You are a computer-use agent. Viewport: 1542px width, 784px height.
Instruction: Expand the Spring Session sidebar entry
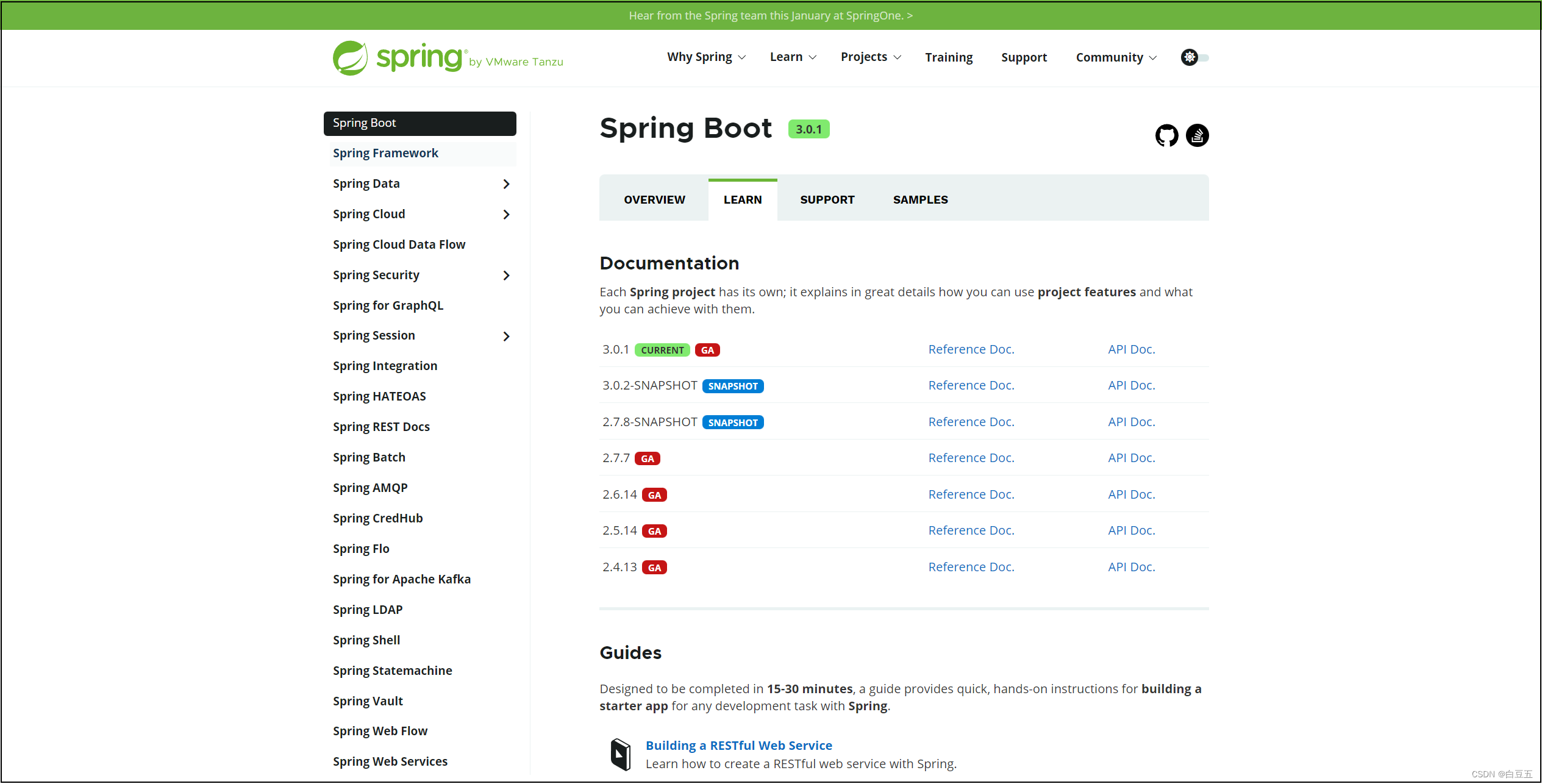[507, 336]
